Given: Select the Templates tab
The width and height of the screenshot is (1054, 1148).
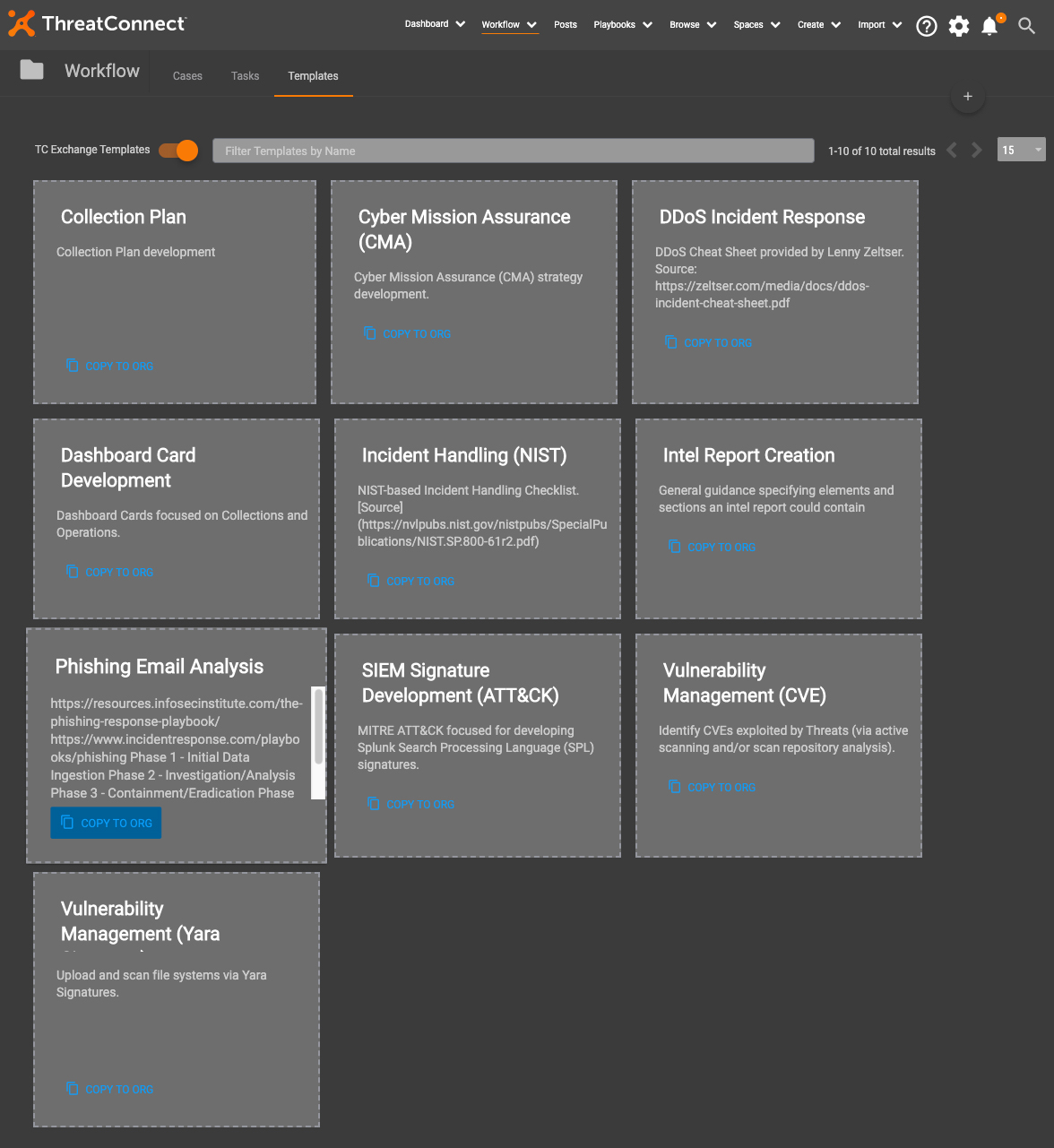Looking at the screenshot, I should pos(313,76).
